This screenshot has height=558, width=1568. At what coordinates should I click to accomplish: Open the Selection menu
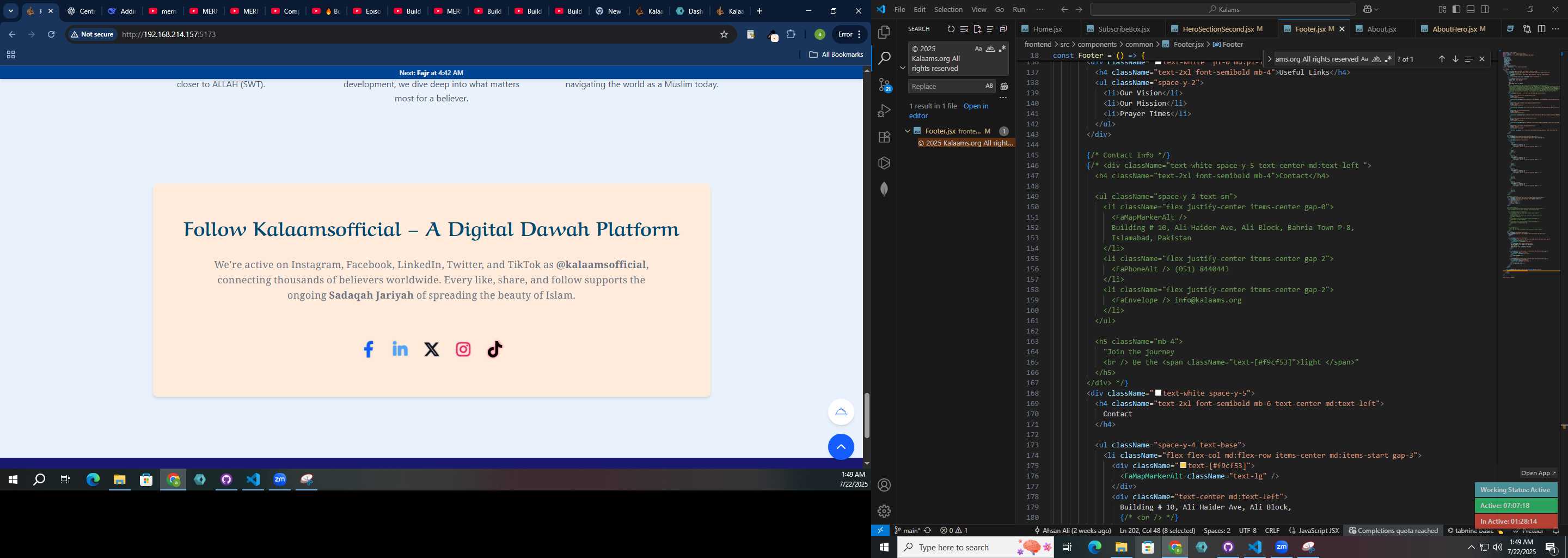click(x=948, y=9)
